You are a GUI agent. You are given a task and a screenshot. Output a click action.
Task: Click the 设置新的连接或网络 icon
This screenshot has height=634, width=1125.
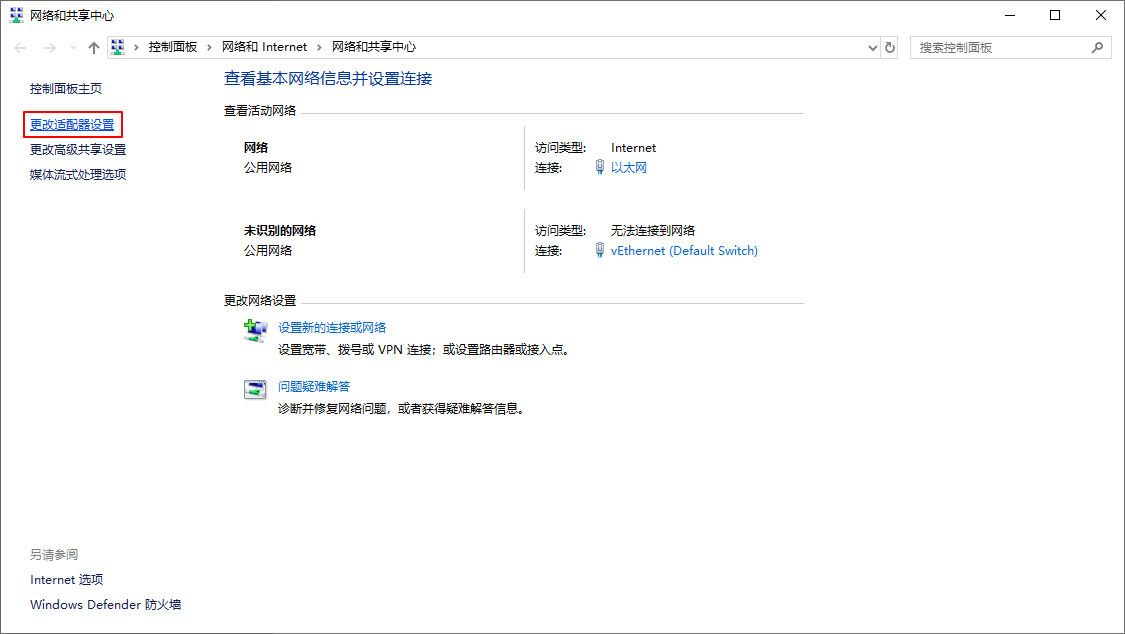[256, 331]
